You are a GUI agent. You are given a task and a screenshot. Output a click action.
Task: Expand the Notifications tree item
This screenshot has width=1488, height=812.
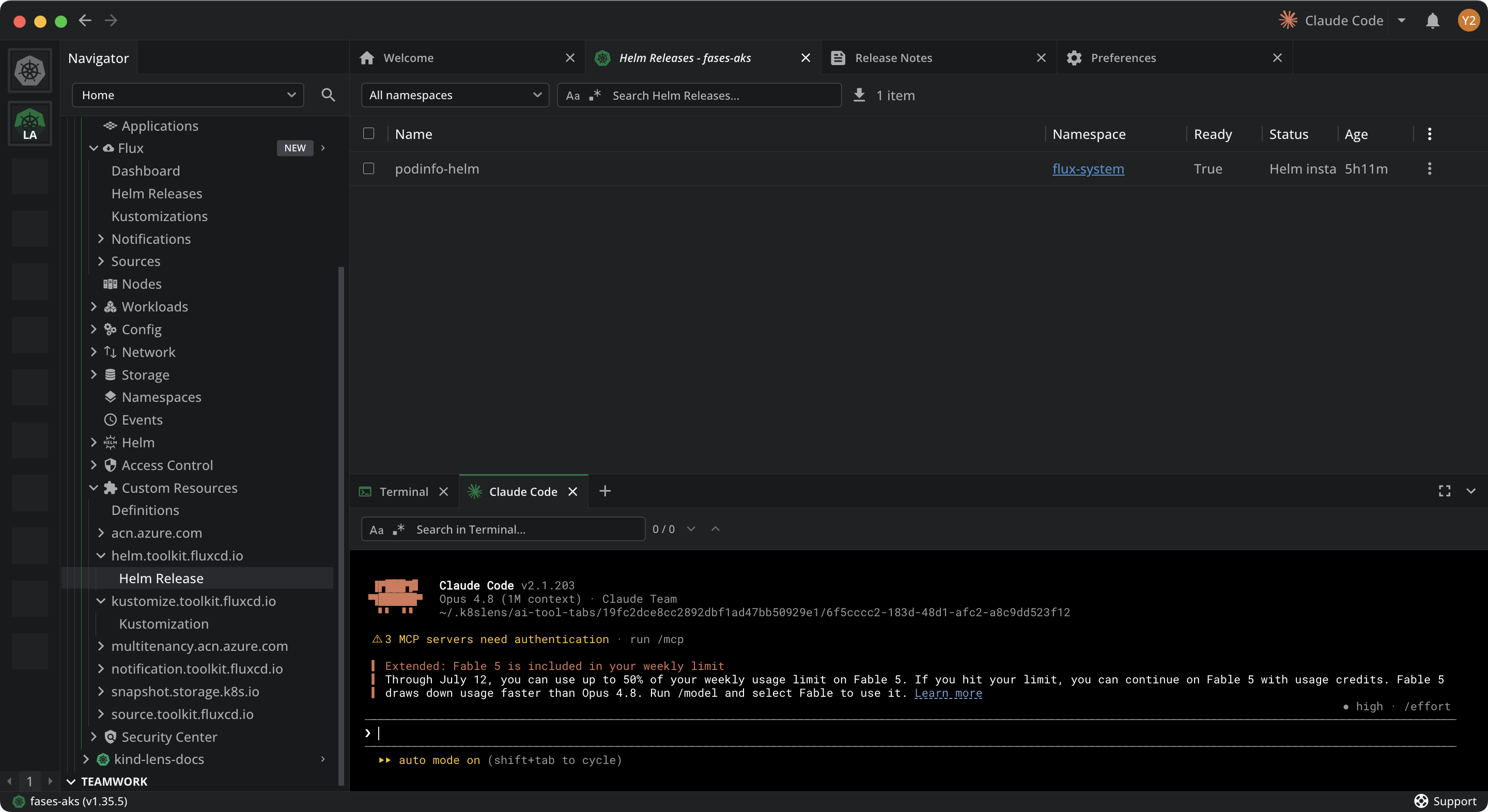(101, 239)
